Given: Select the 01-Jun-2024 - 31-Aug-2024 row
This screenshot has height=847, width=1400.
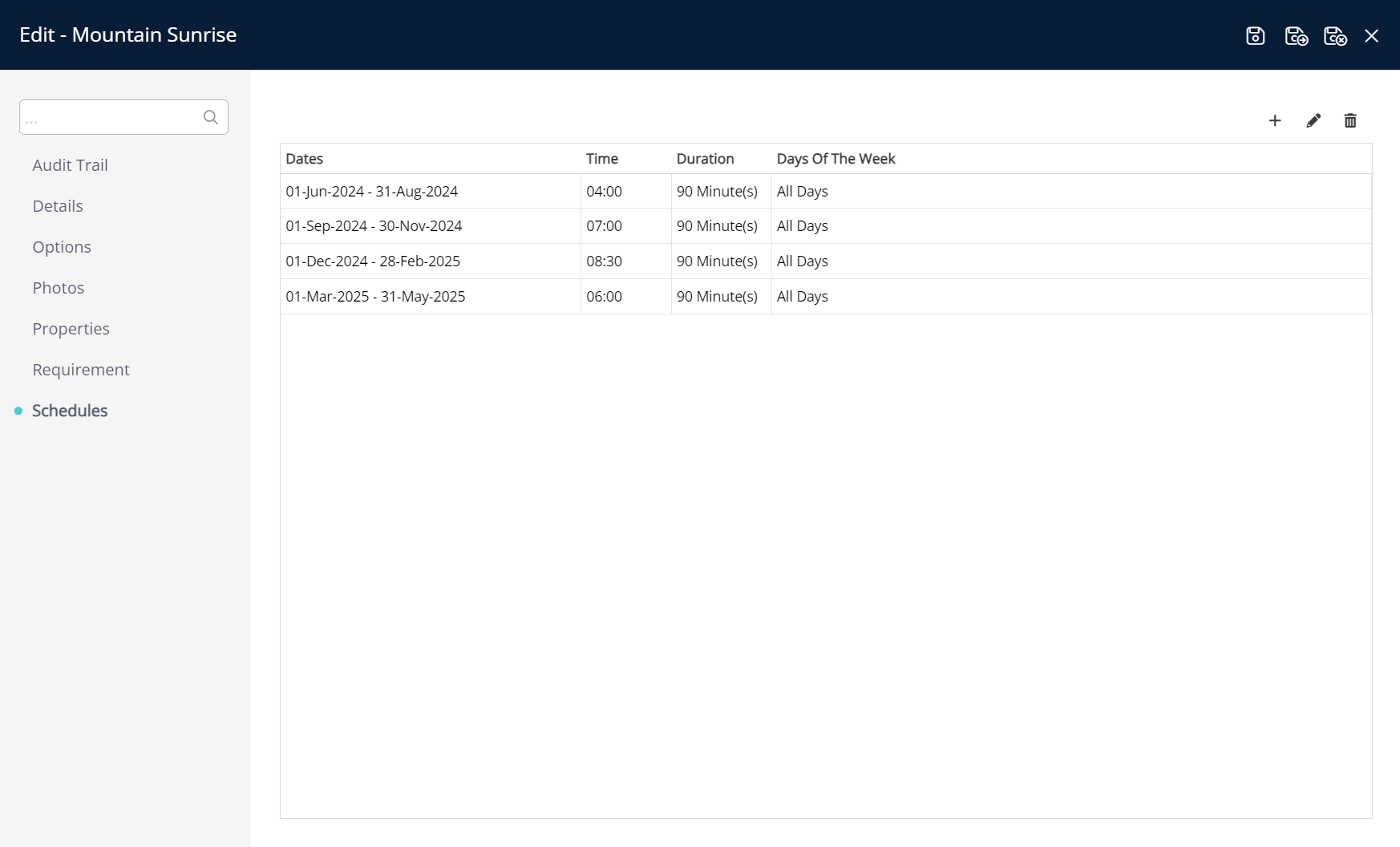Looking at the screenshot, I should pyautogui.click(x=826, y=191).
